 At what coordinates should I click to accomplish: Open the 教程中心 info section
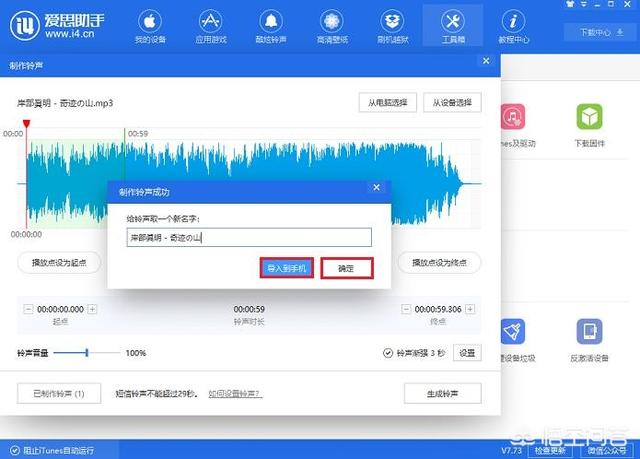click(x=513, y=27)
